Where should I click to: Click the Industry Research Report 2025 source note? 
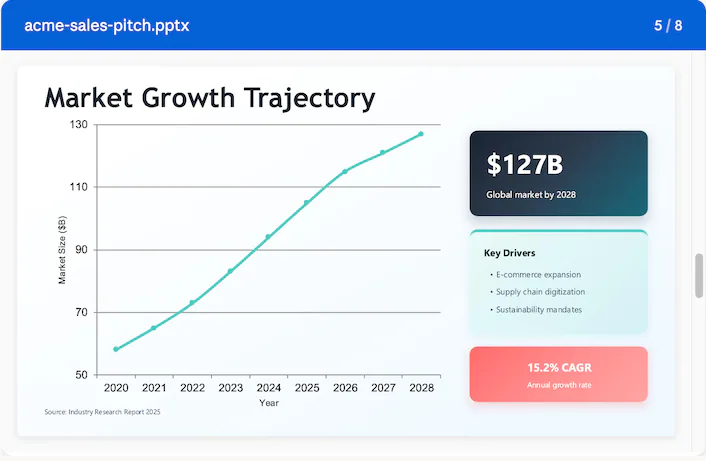tap(102, 412)
